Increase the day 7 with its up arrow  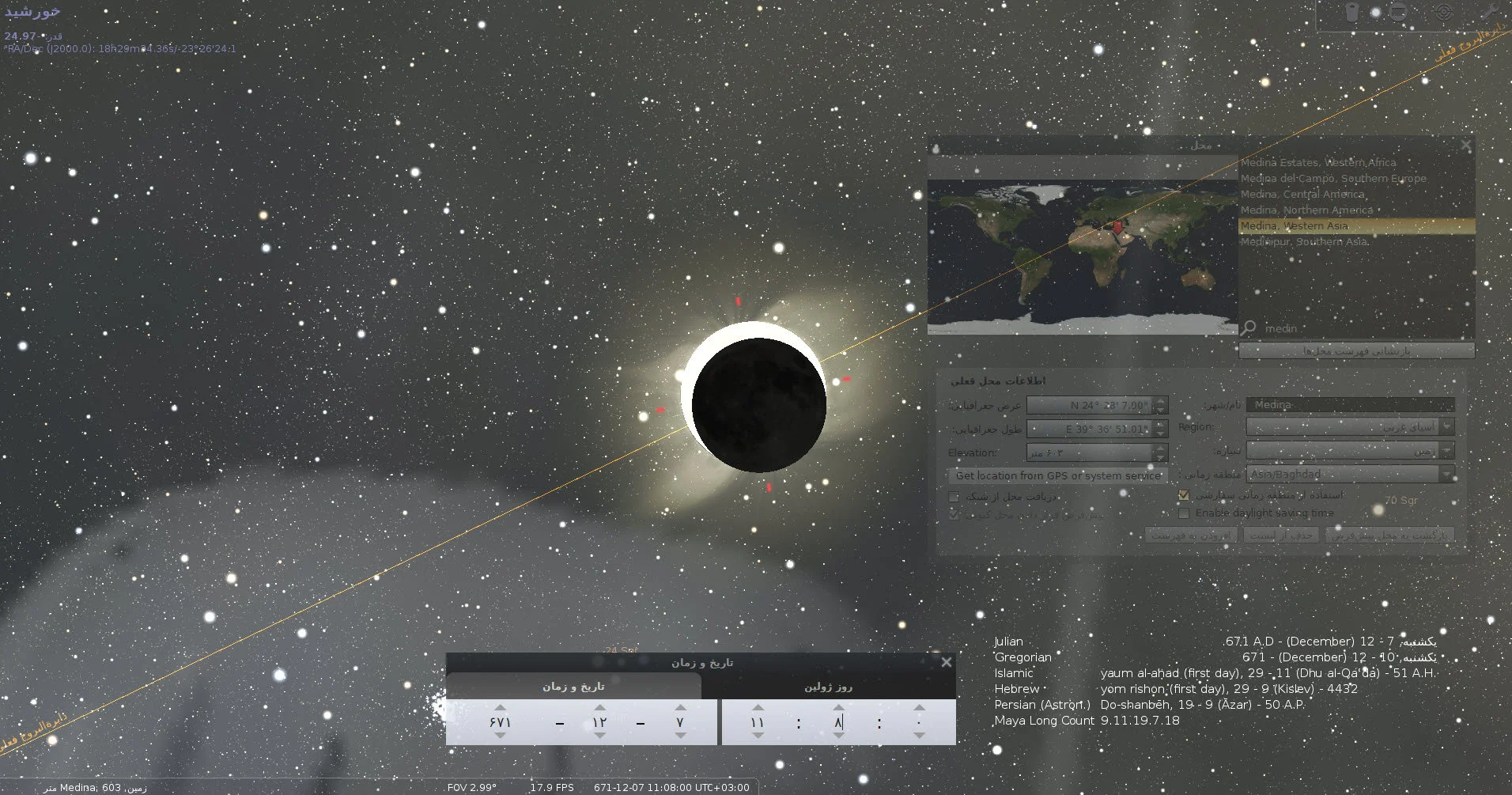(680, 708)
